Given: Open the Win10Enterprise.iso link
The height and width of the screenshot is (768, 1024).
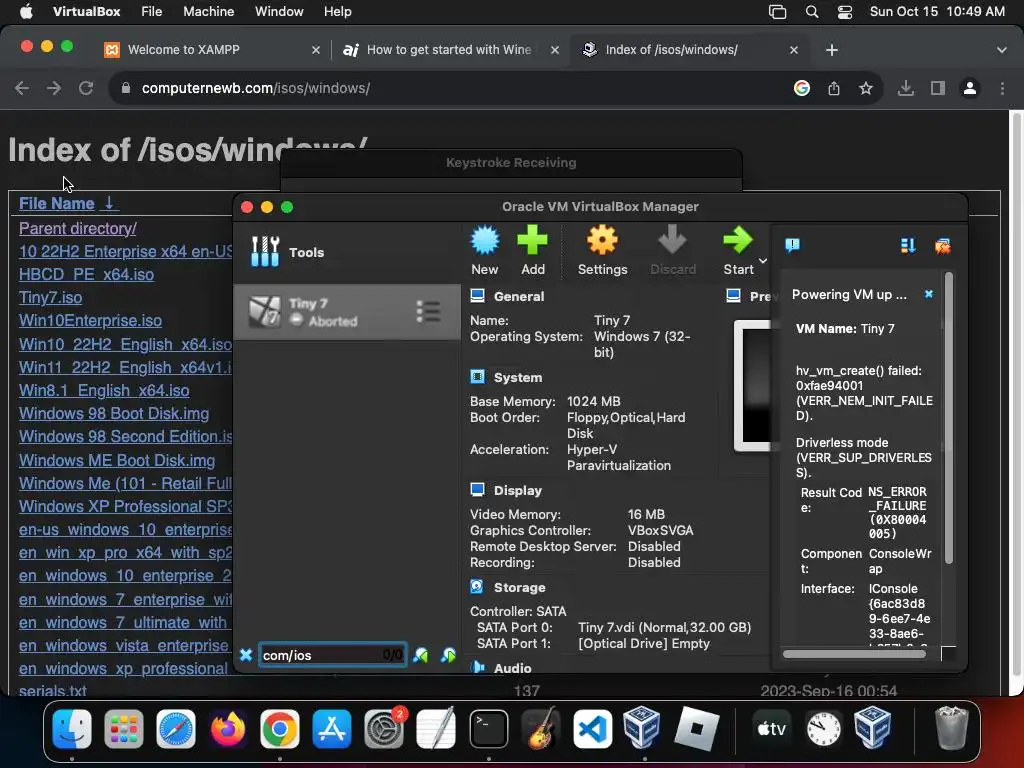Looking at the screenshot, I should (90, 321).
